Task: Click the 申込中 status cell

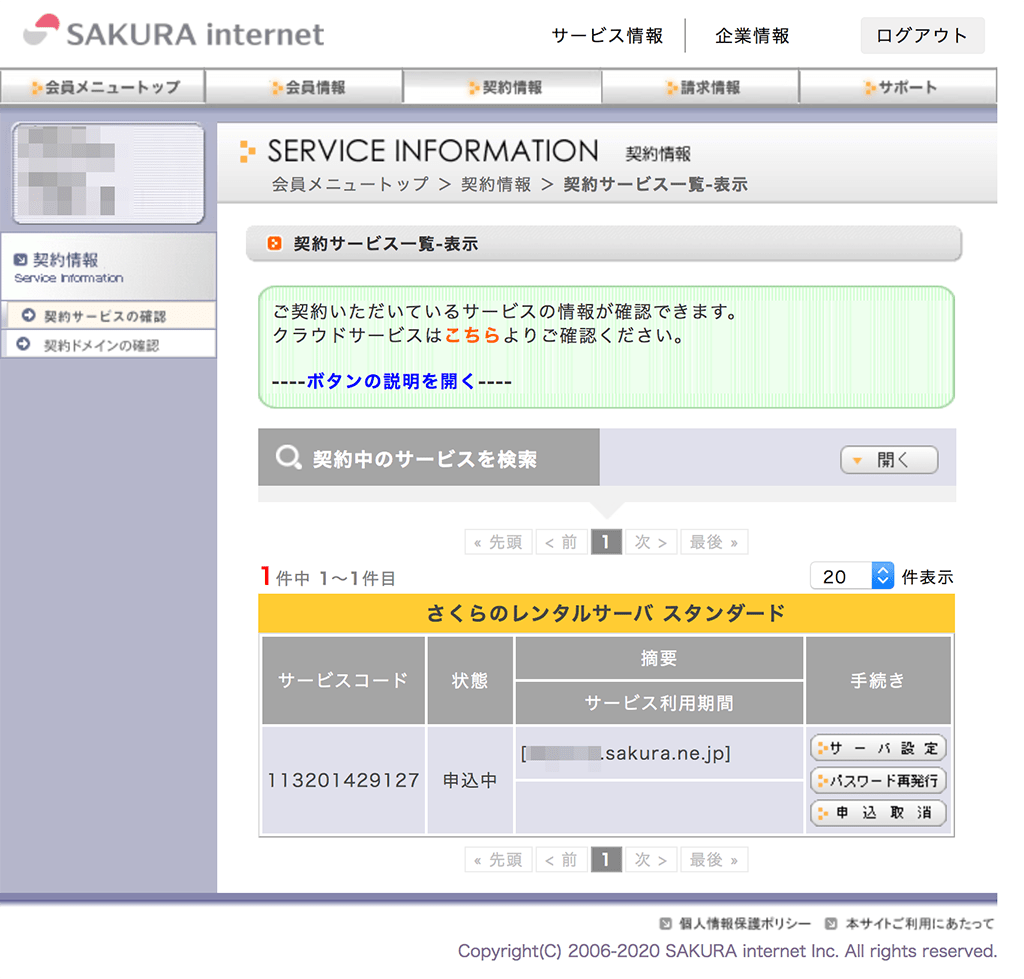Action: point(470,780)
